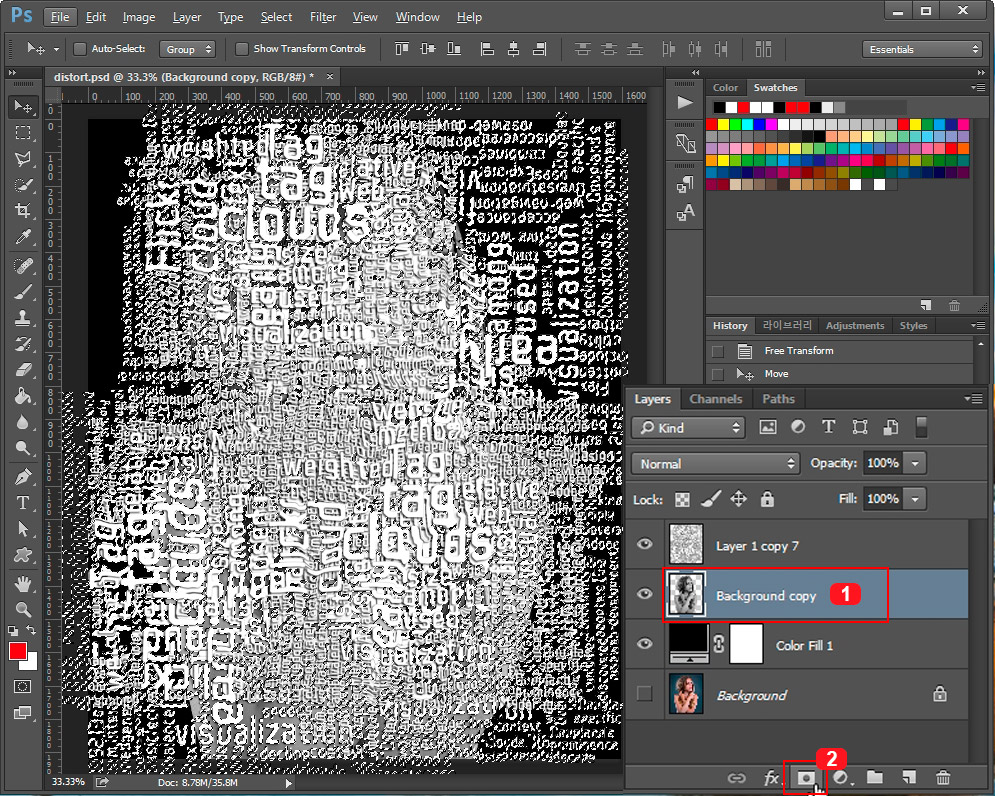Open Opacity slider dropdown arrow
Image resolution: width=995 pixels, height=796 pixels.
[x=914, y=463]
